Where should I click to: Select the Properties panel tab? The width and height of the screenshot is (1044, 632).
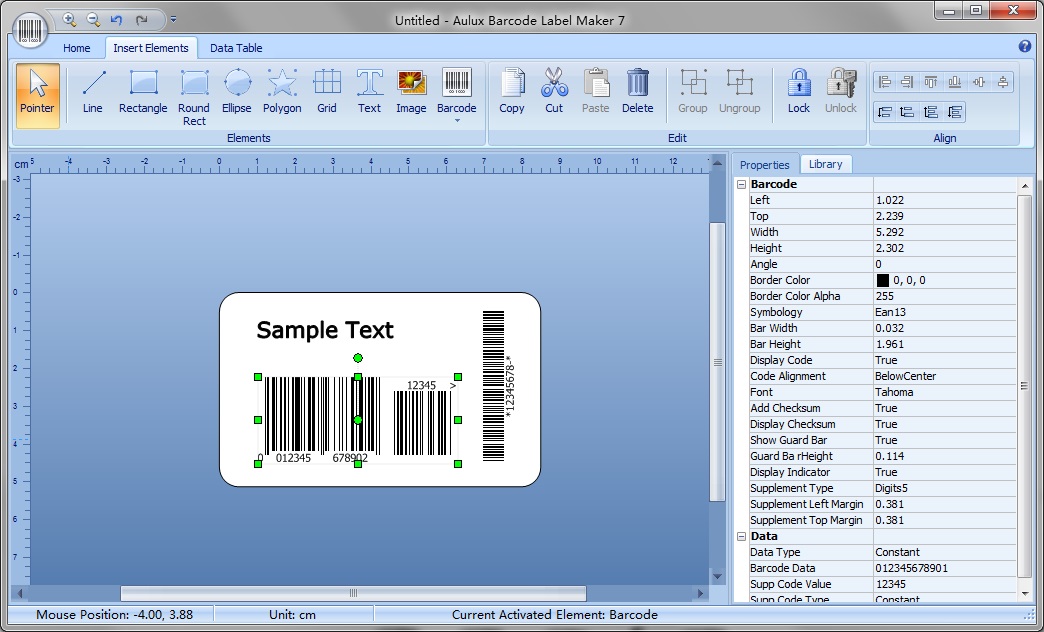click(764, 164)
